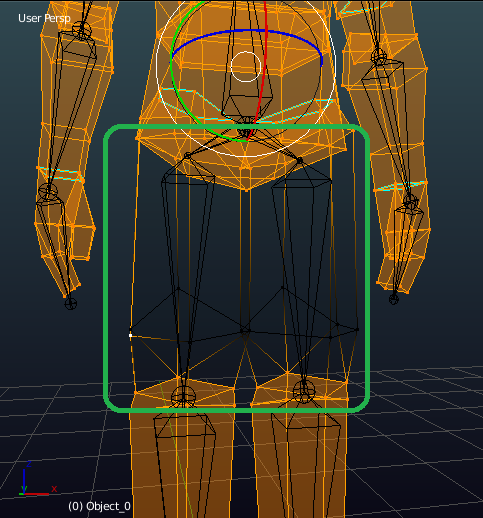Select the bone joint at the left-side wrist
483x518 pixels.
tap(48, 191)
